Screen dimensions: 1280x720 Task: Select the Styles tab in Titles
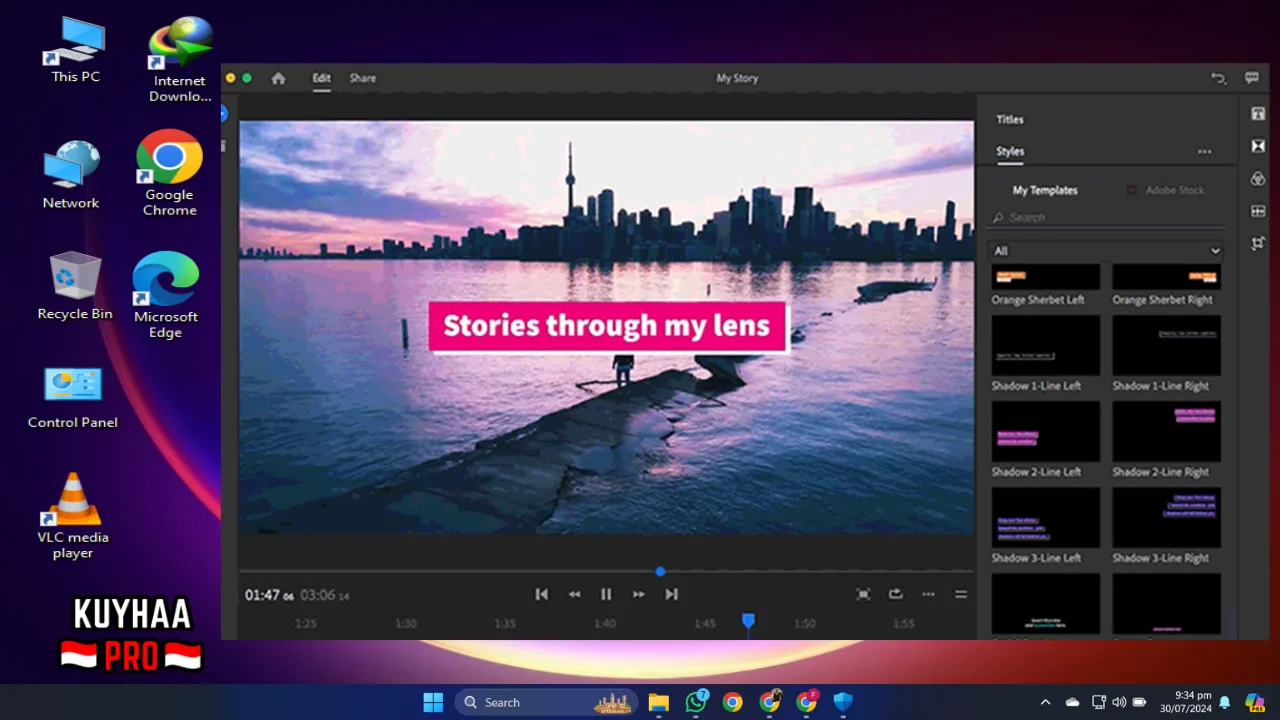click(1010, 152)
